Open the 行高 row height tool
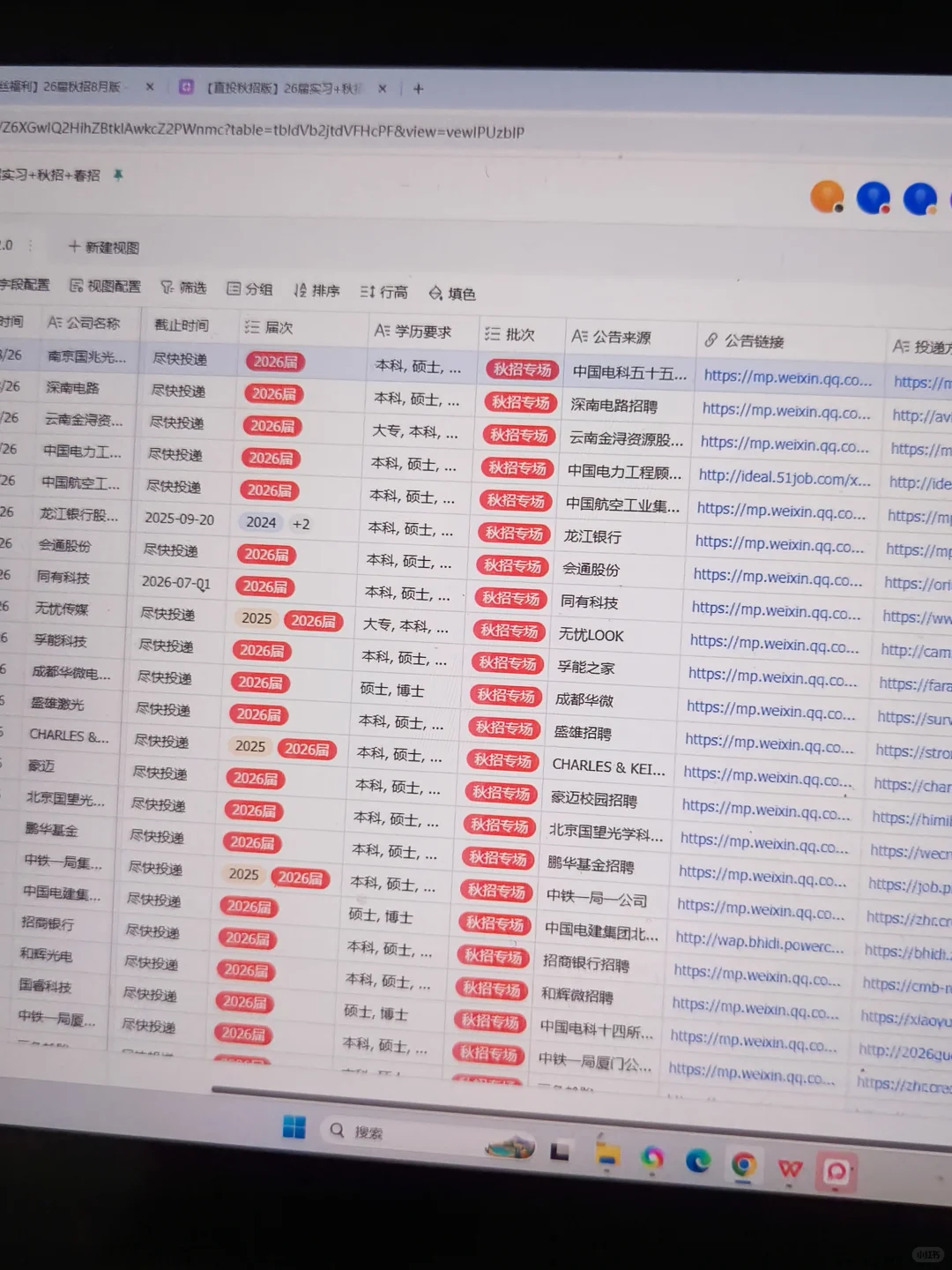952x1270 pixels. [383, 292]
